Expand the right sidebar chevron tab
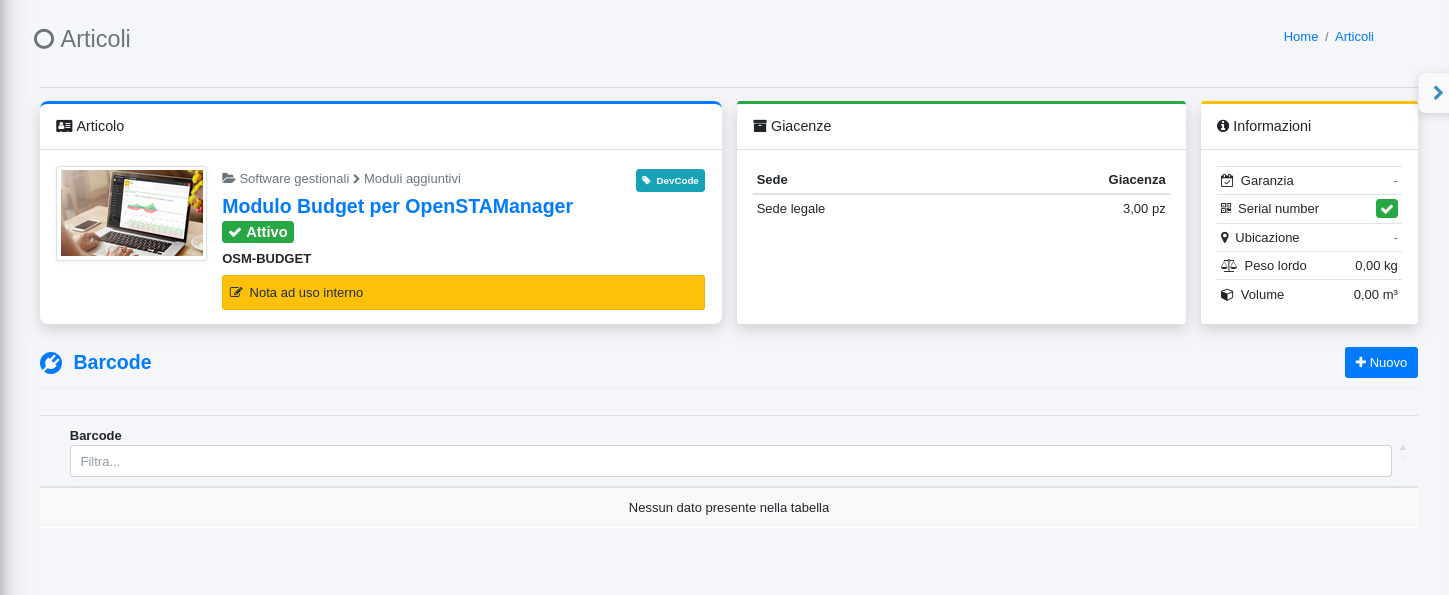The height and width of the screenshot is (595, 1449). [x=1437, y=93]
